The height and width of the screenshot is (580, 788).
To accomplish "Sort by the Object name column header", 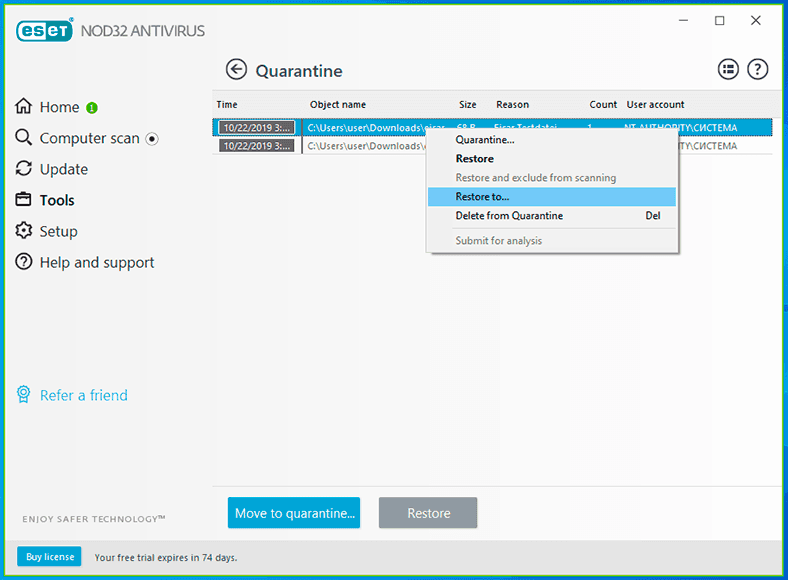I will [x=338, y=105].
